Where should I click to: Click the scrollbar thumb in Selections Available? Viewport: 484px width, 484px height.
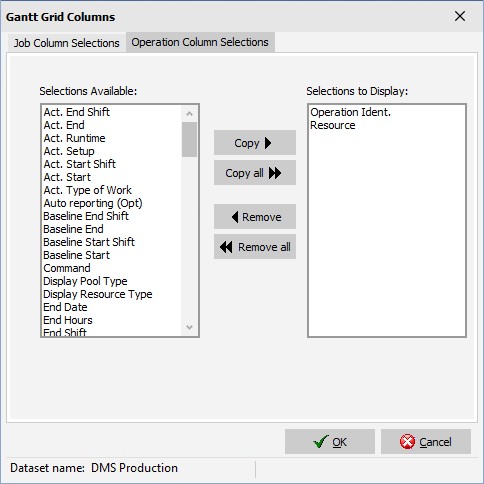tap(189, 139)
